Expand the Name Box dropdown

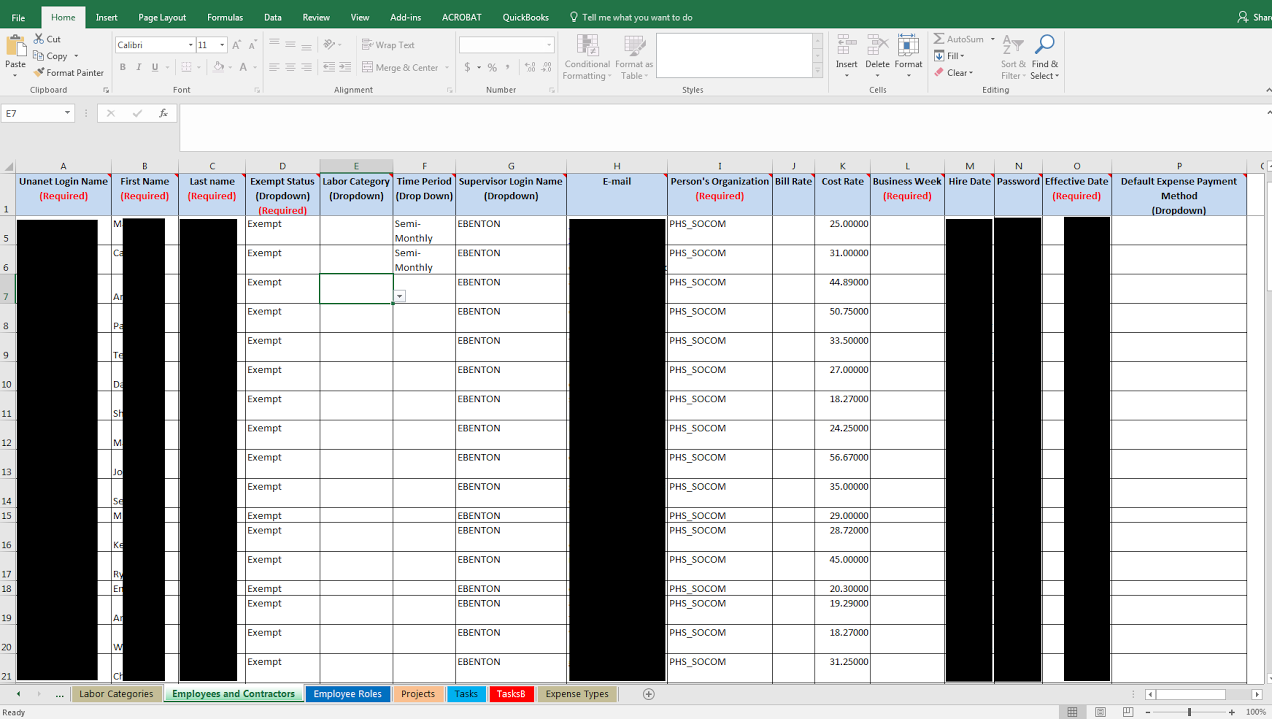click(68, 113)
